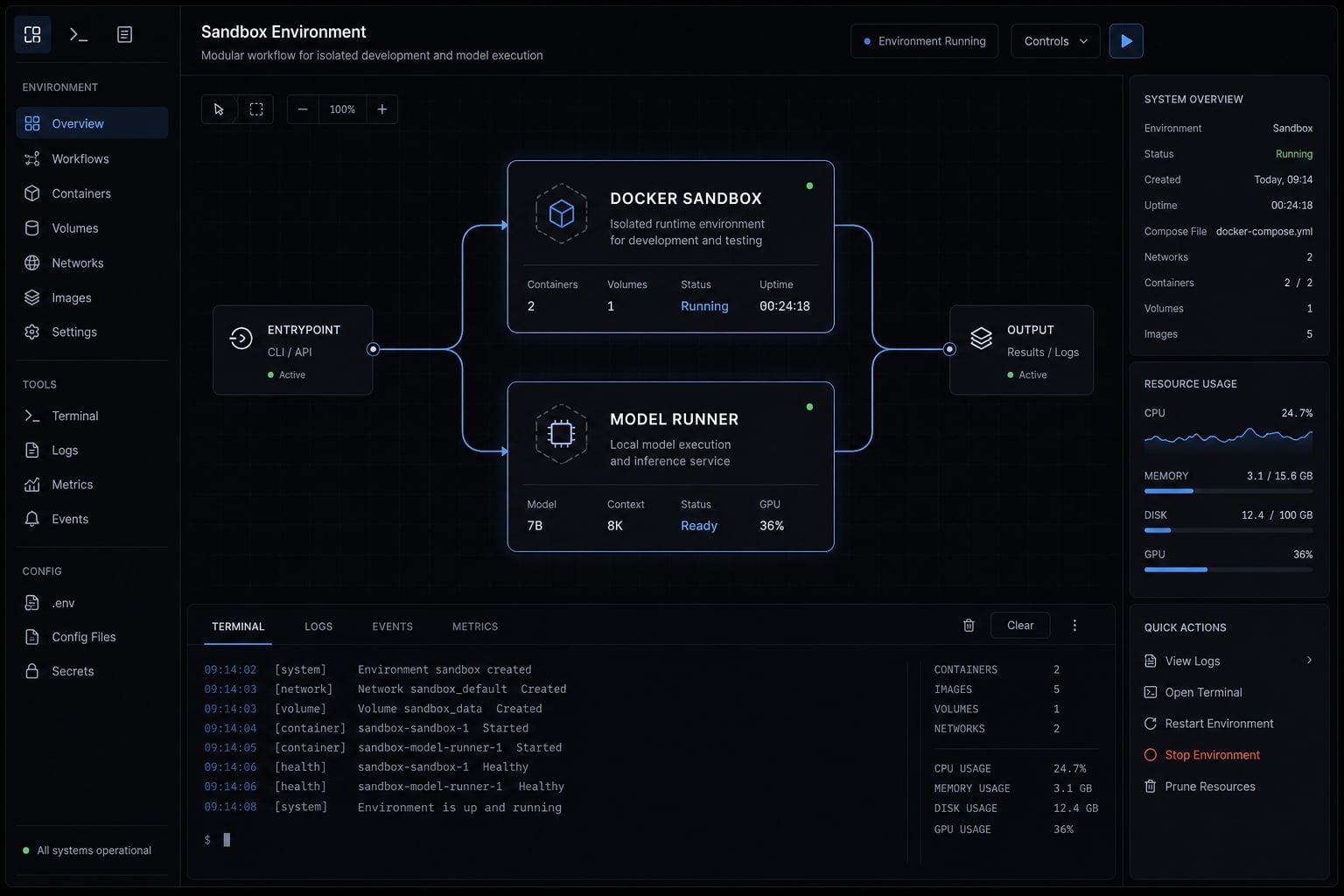The height and width of the screenshot is (896, 1344).
Task: Open the terminal prompt icon in top bar
Action: point(79,34)
